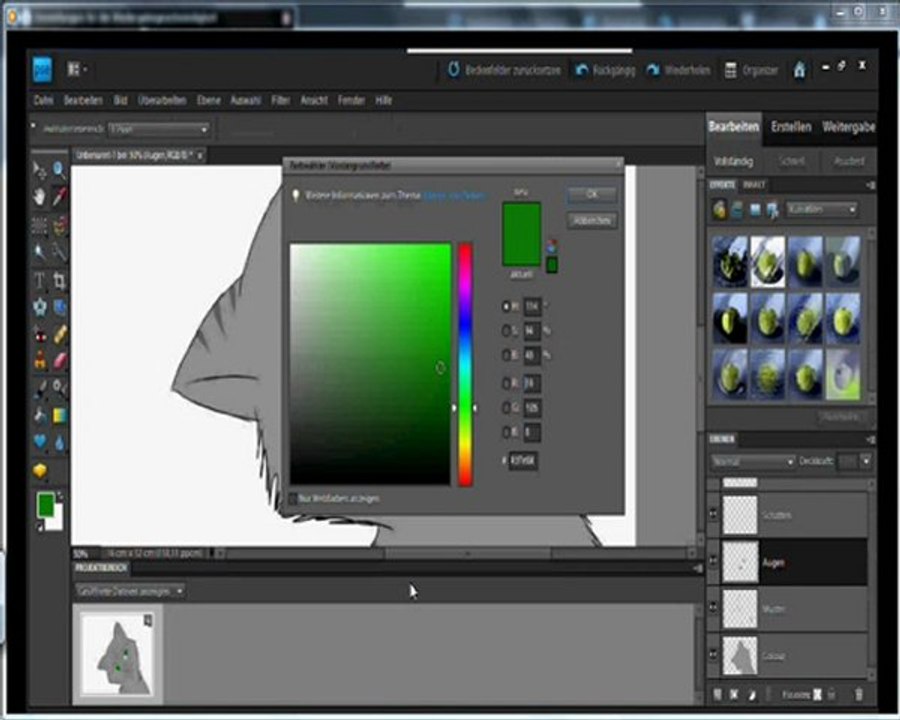
Task: Open the project bin files dropdown
Action: click(x=130, y=591)
